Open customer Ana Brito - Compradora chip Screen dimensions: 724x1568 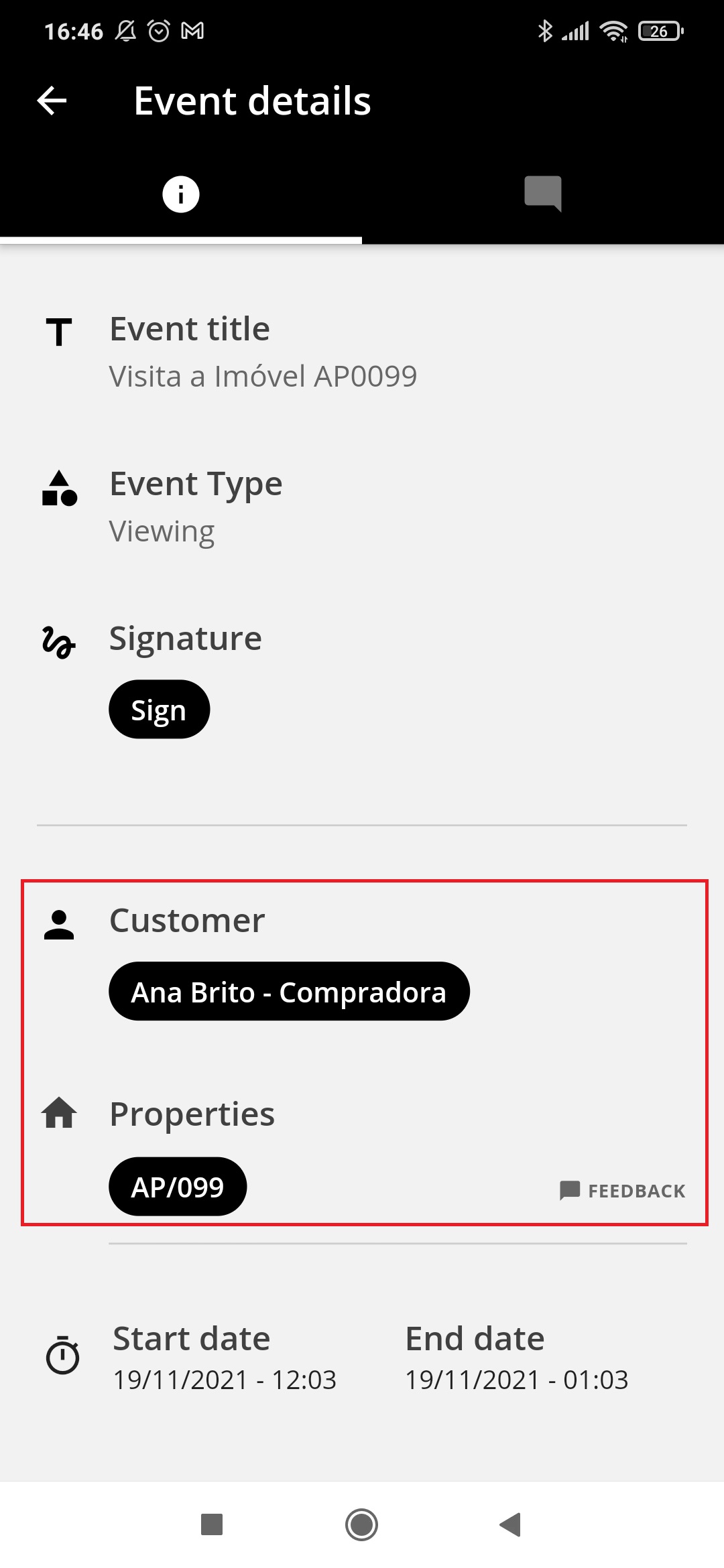tap(289, 992)
